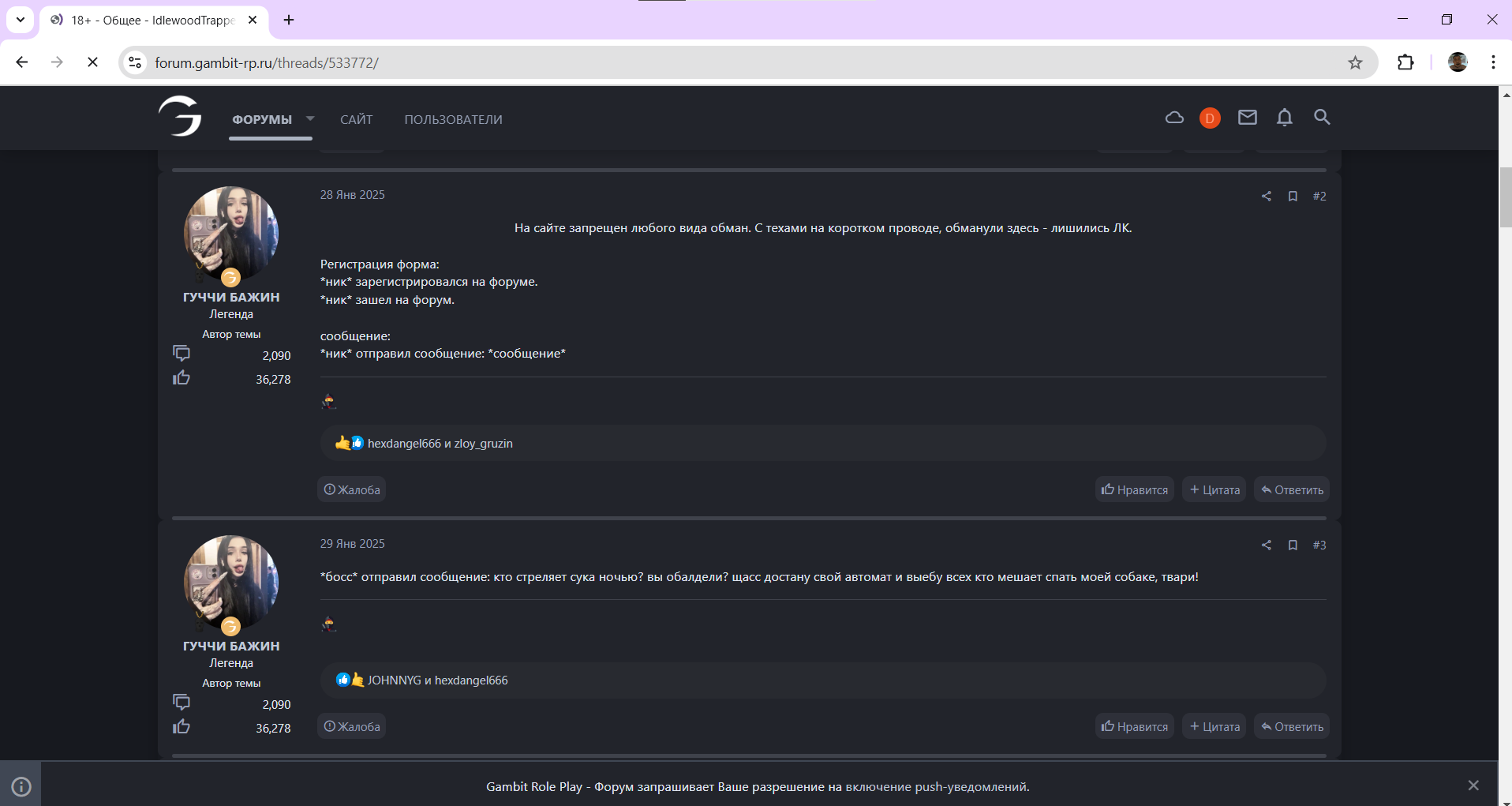Image resolution: width=1512 pixels, height=806 pixels.
Task: Like post #2 with the Нравится button
Action: point(1134,489)
